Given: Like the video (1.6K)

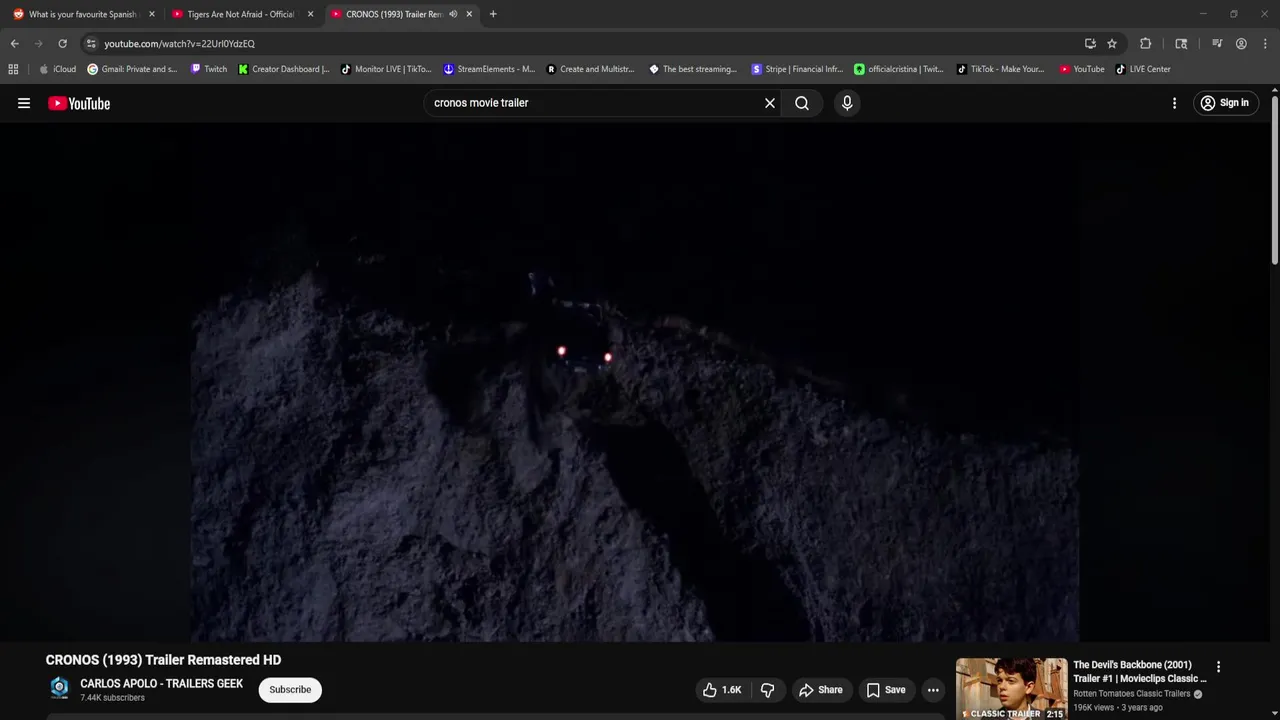Looking at the screenshot, I should [723, 690].
